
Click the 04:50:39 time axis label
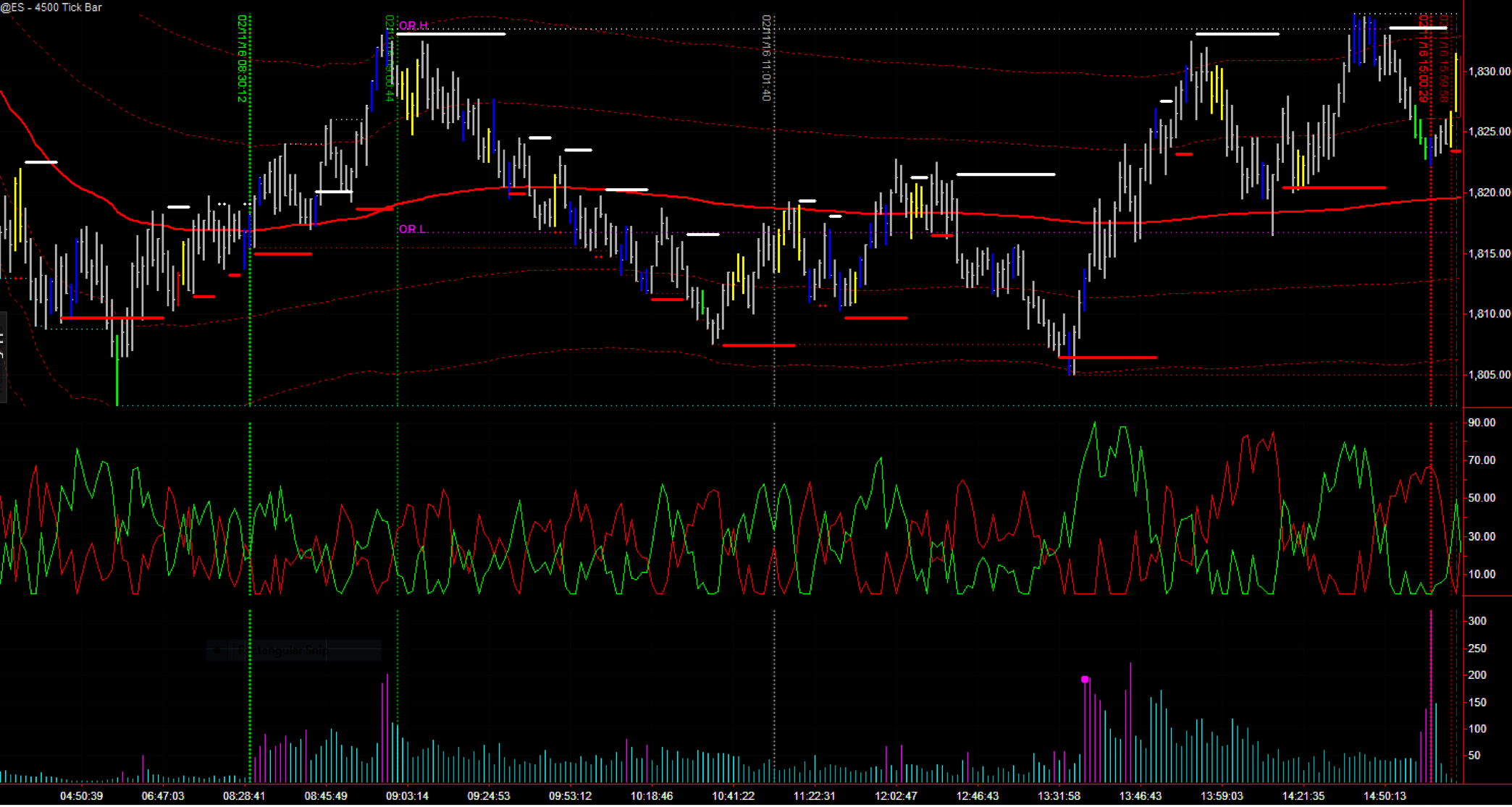pyautogui.click(x=81, y=796)
